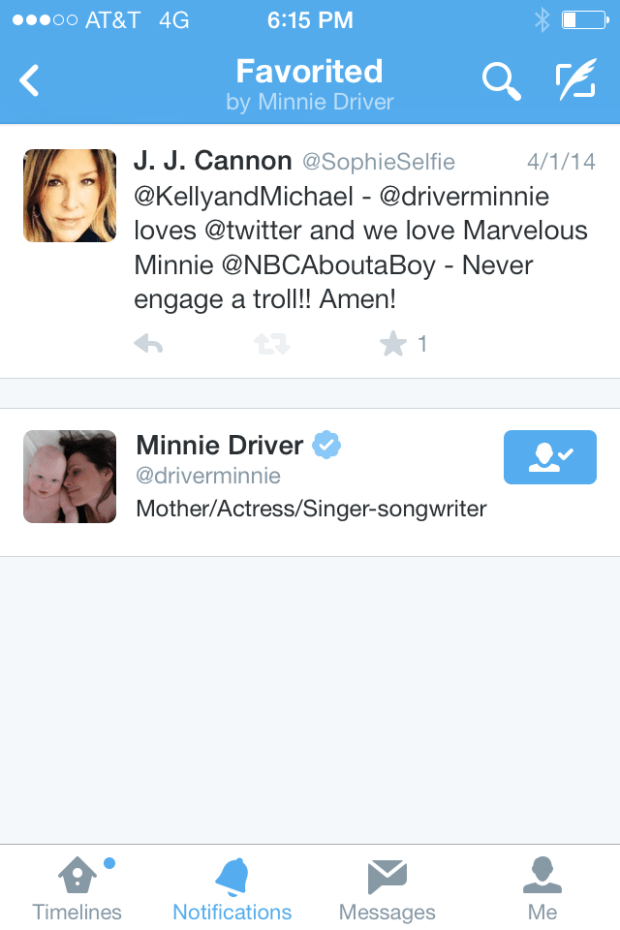The height and width of the screenshot is (930, 620).
Task: Open @KellyandMichael mention link
Action: [242, 196]
